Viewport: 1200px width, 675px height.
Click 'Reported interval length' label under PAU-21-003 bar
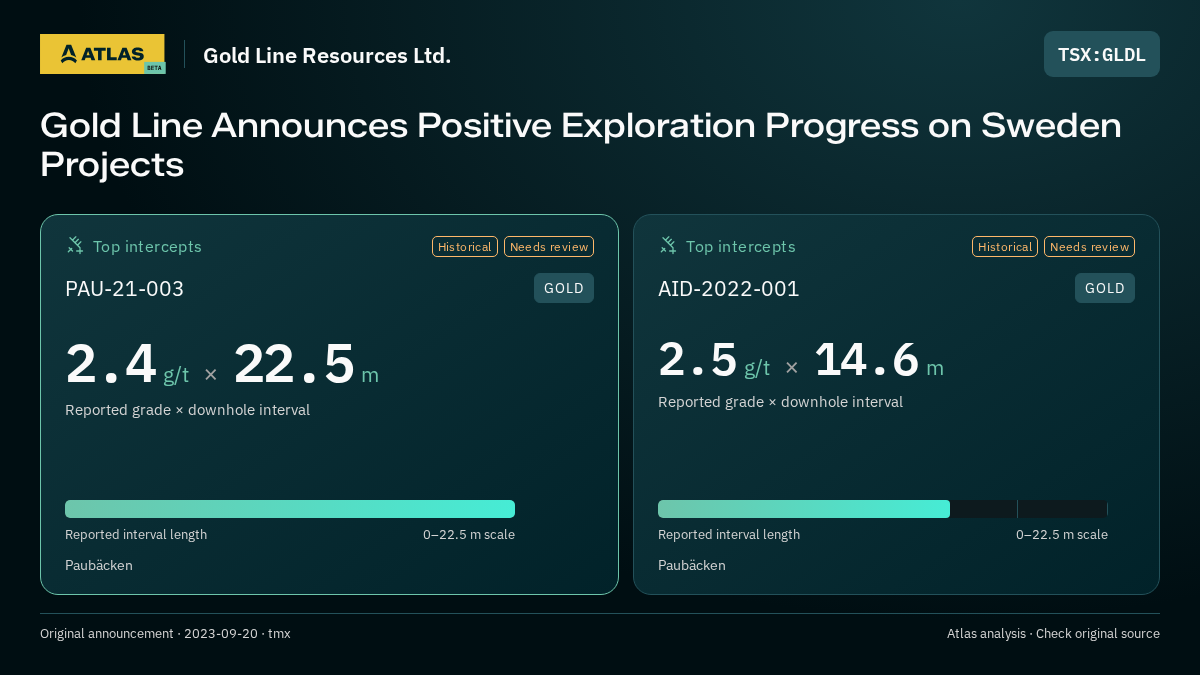[136, 535]
